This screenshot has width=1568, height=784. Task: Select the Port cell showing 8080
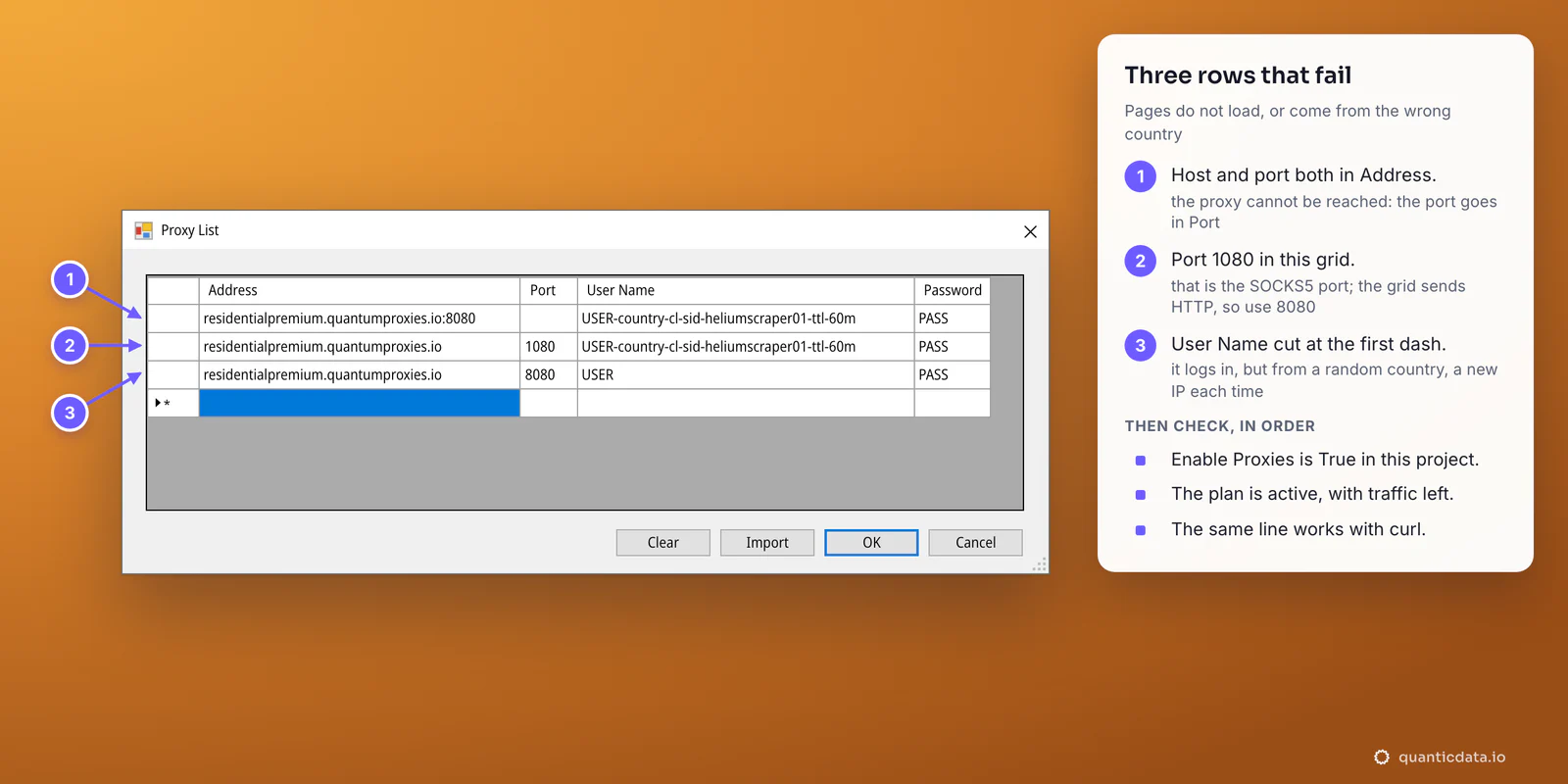click(549, 375)
